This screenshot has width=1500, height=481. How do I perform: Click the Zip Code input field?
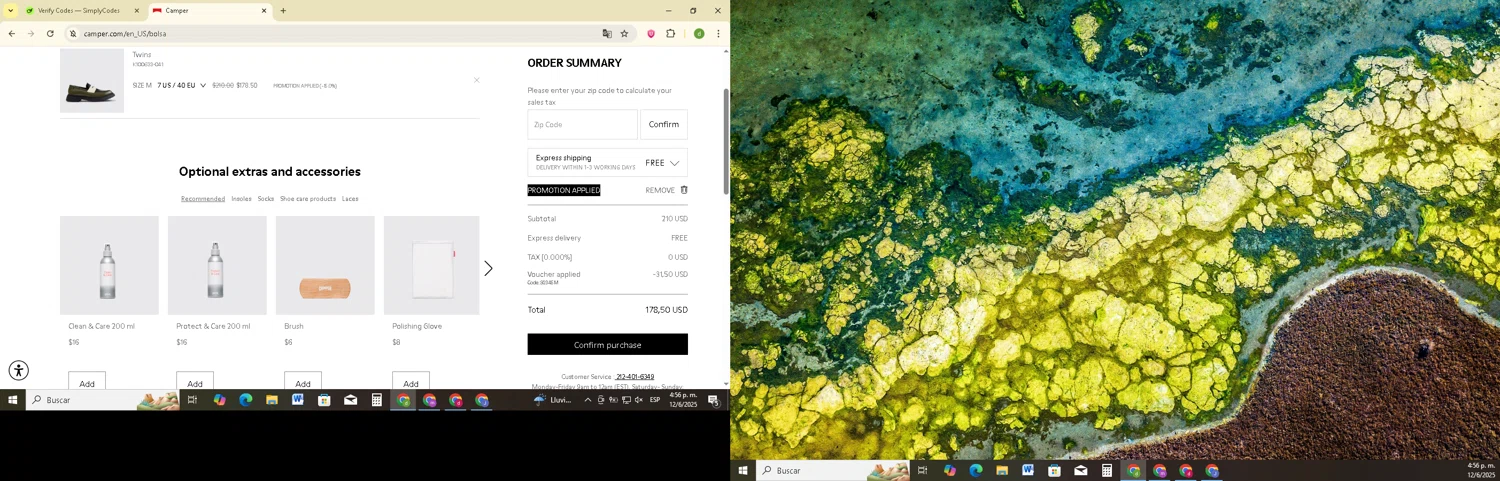[582, 125]
